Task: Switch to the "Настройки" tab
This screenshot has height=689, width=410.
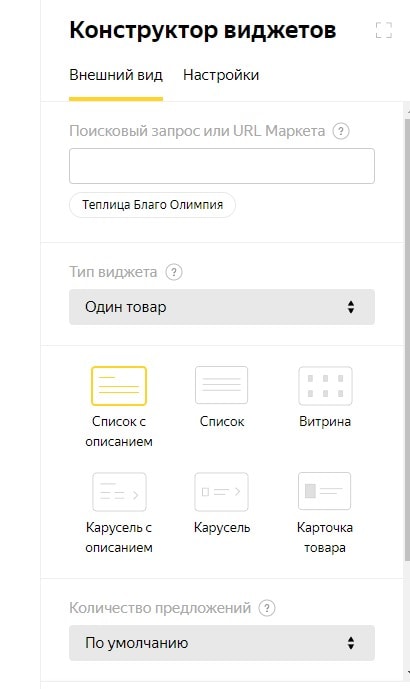Action: [221, 75]
